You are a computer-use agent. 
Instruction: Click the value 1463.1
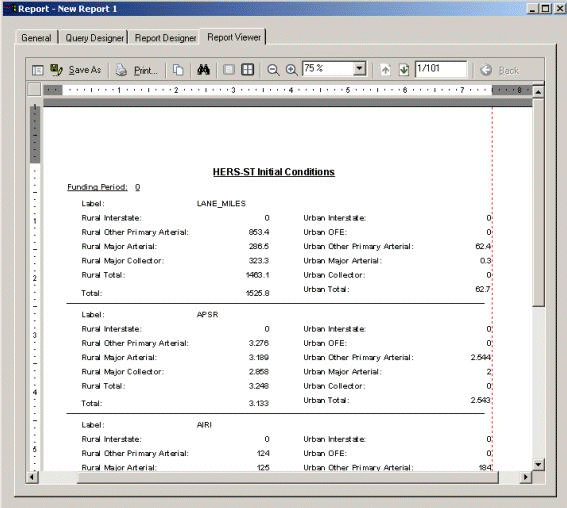tap(257, 275)
